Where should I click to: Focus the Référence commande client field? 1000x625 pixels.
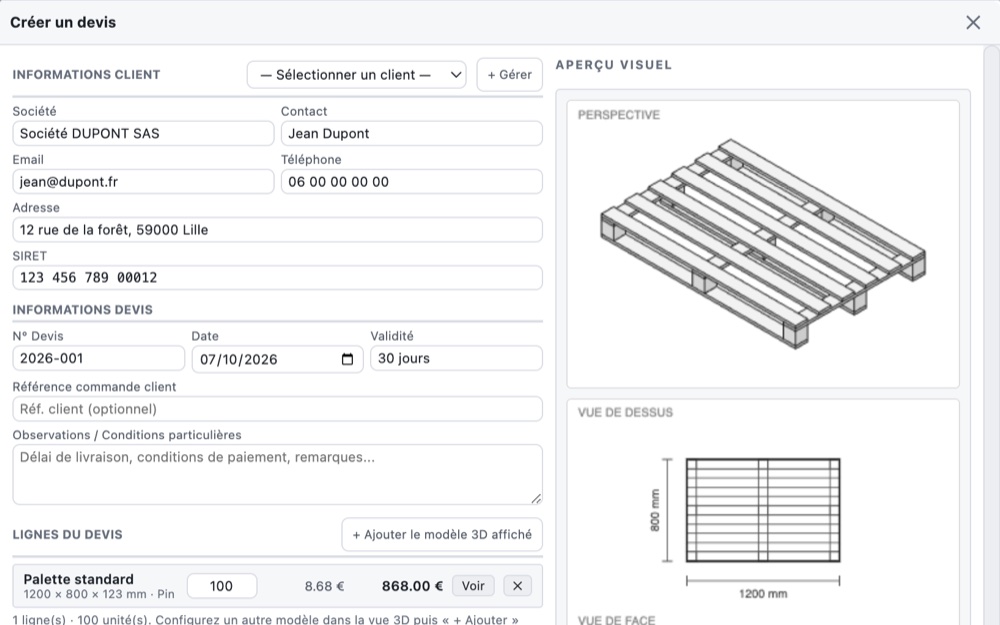tap(277, 409)
